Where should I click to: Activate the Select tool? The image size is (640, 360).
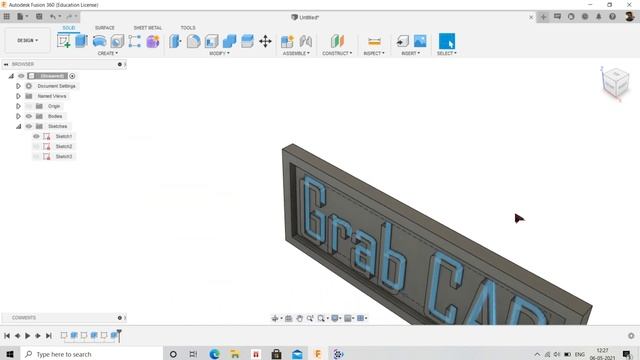coord(447,41)
